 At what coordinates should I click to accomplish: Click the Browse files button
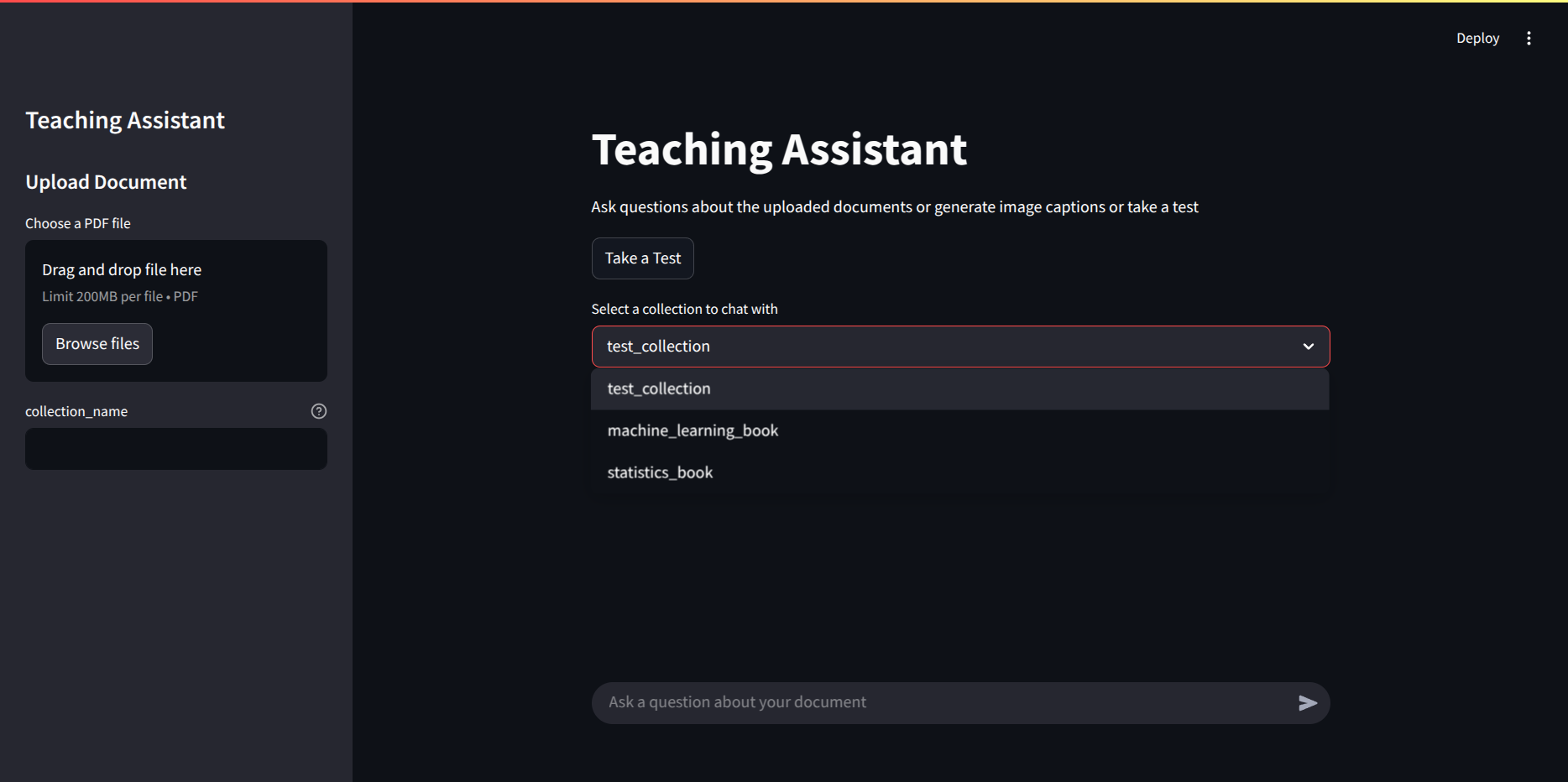(x=97, y=344)
